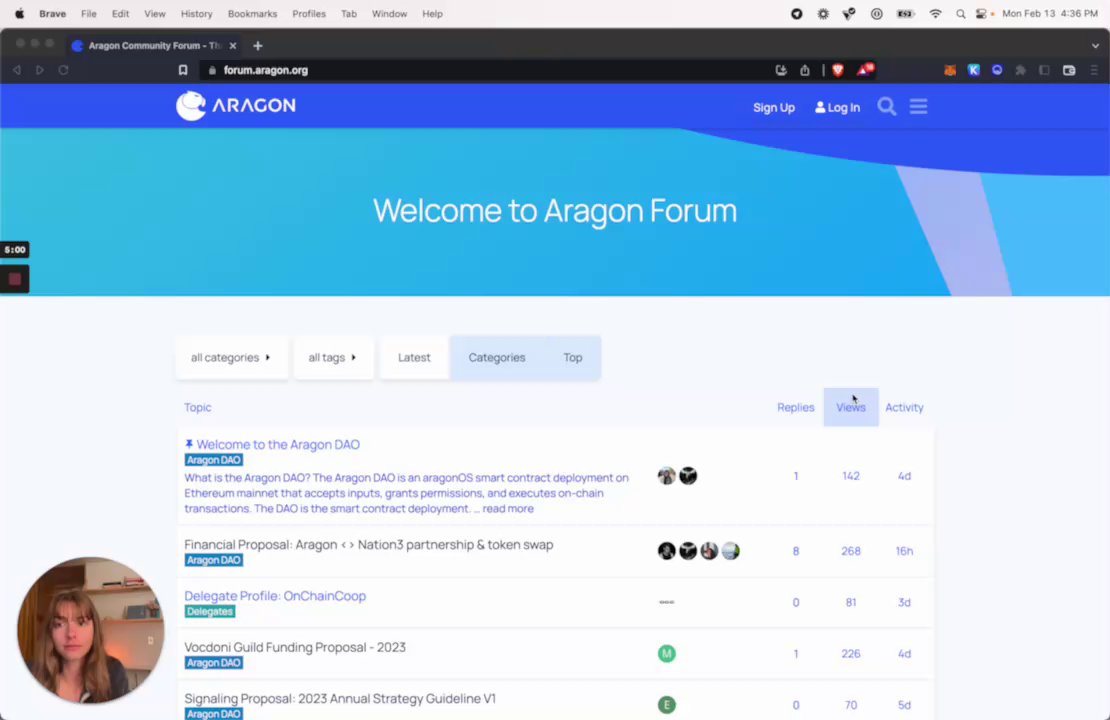Switch to the Top tab
1110x720 pixels.
573,358
